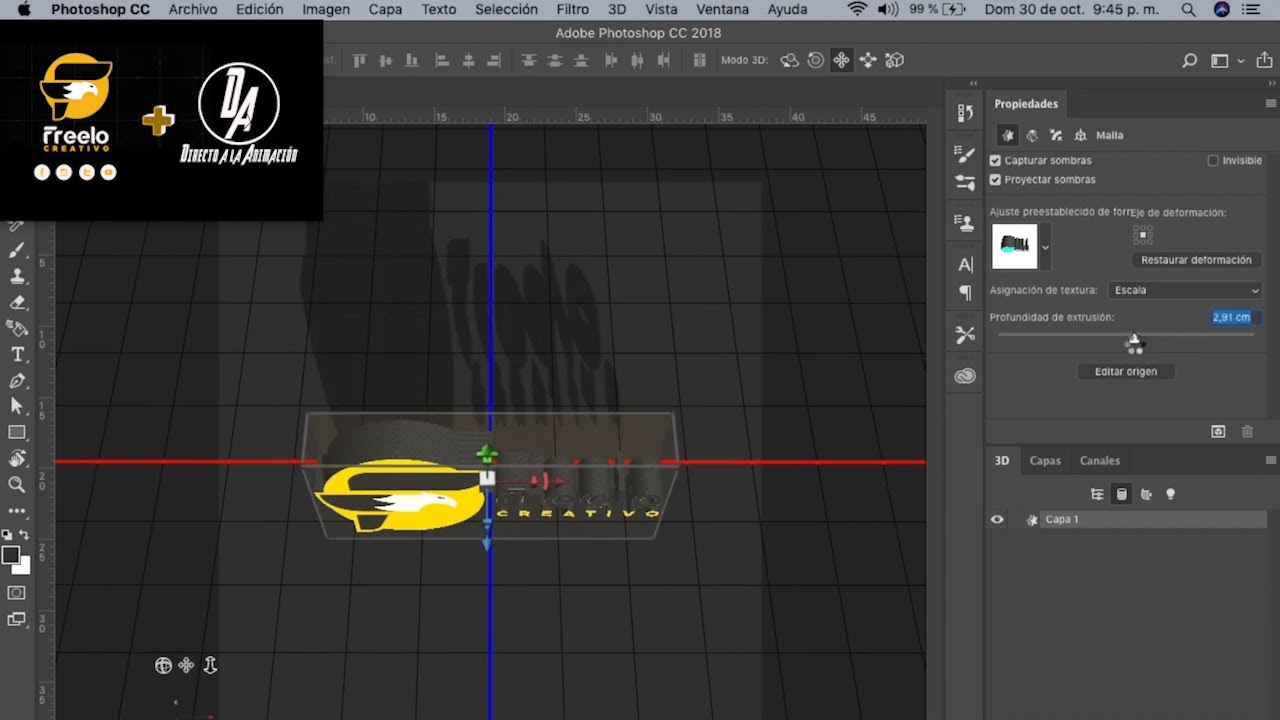Viewport: 1280px width, 720px height.
Task: Select the Pen tool
Action: point(17,380)
